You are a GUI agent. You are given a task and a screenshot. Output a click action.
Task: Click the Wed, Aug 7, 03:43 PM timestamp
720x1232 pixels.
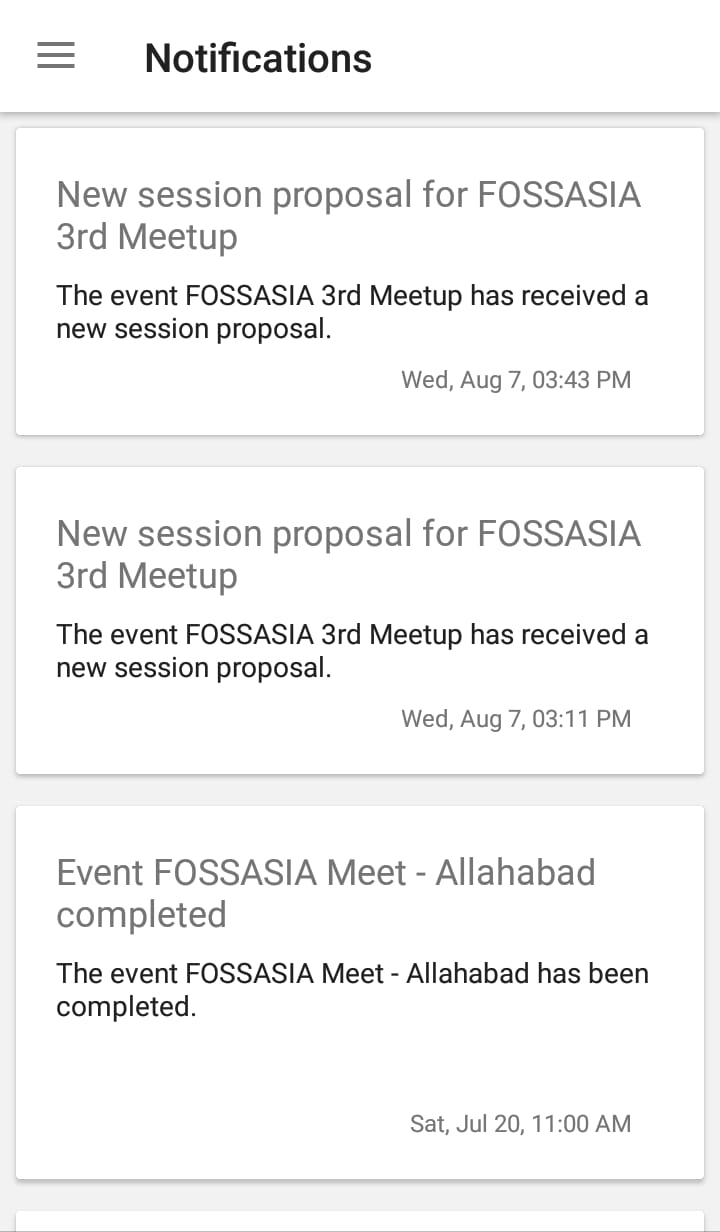(x=516, y=380)
